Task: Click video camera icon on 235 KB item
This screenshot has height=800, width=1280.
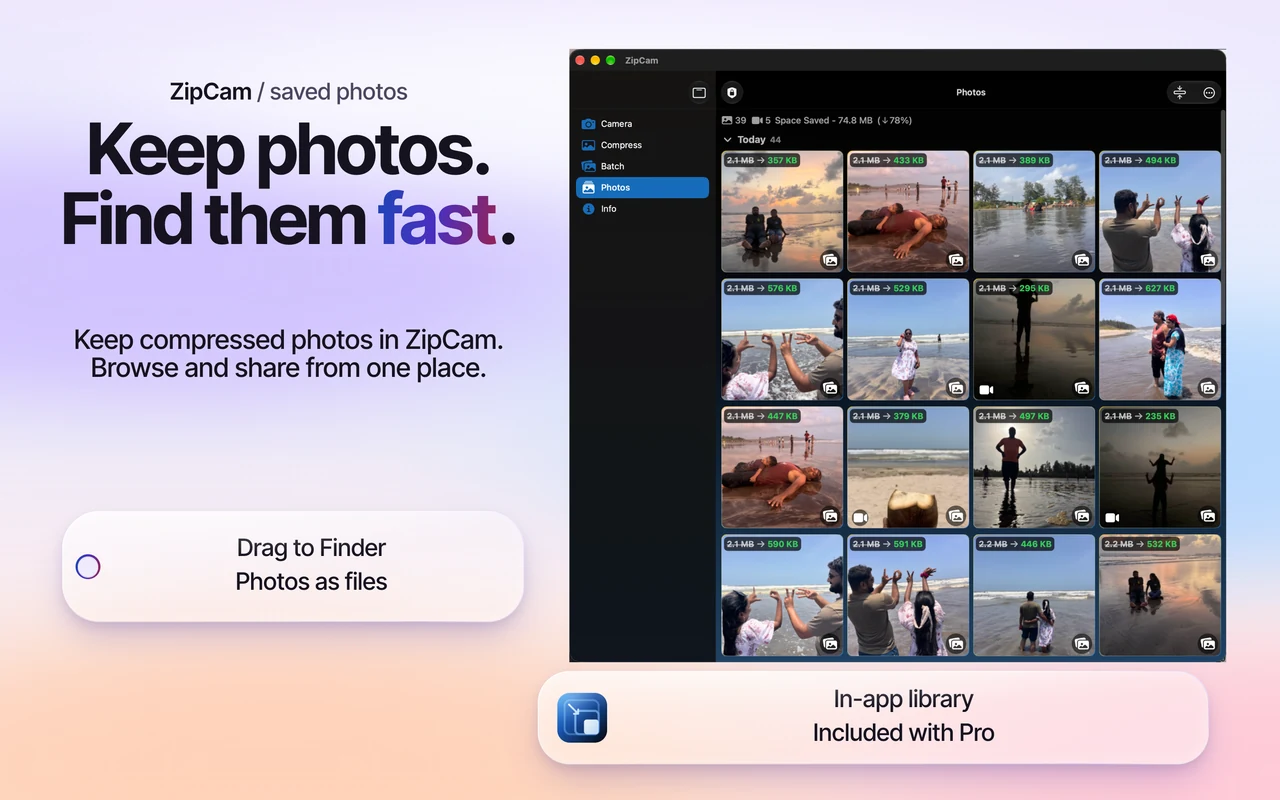Action: click(x=1112, y=518)
